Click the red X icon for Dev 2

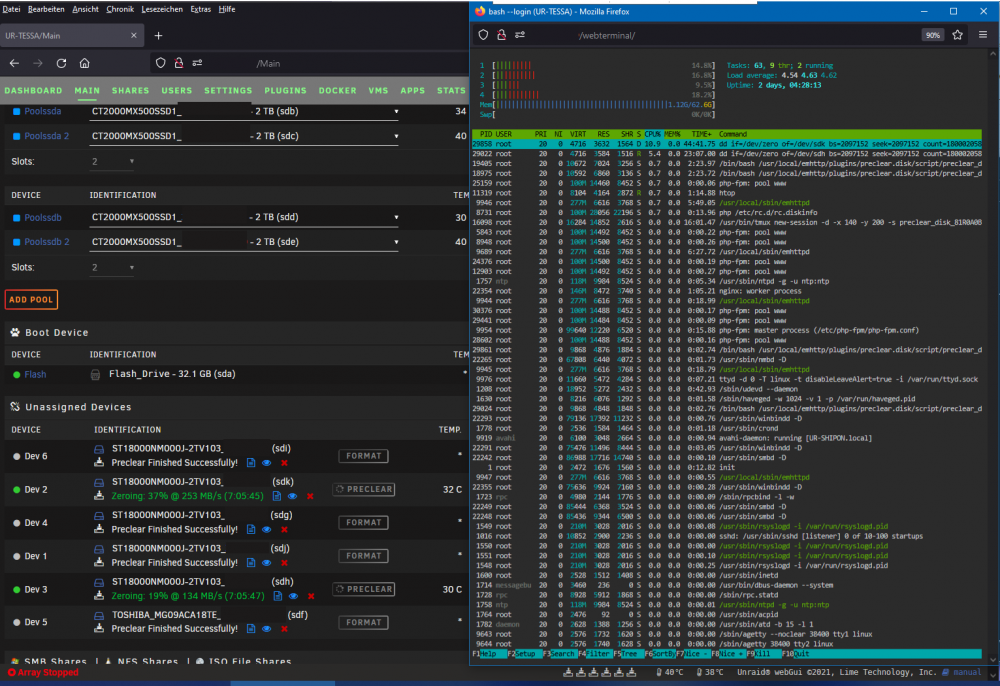tap(310, 496)
